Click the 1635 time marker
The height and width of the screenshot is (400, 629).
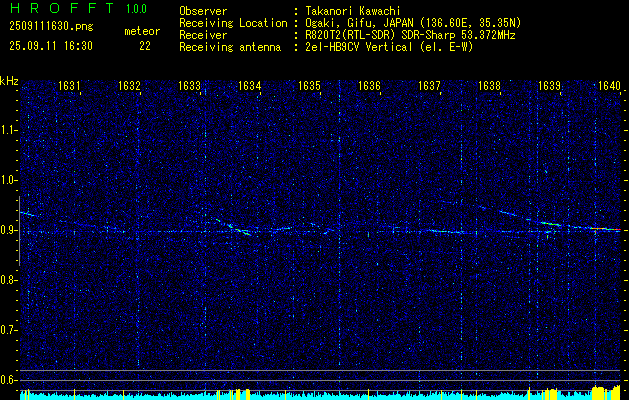click(x=309, y=85)
